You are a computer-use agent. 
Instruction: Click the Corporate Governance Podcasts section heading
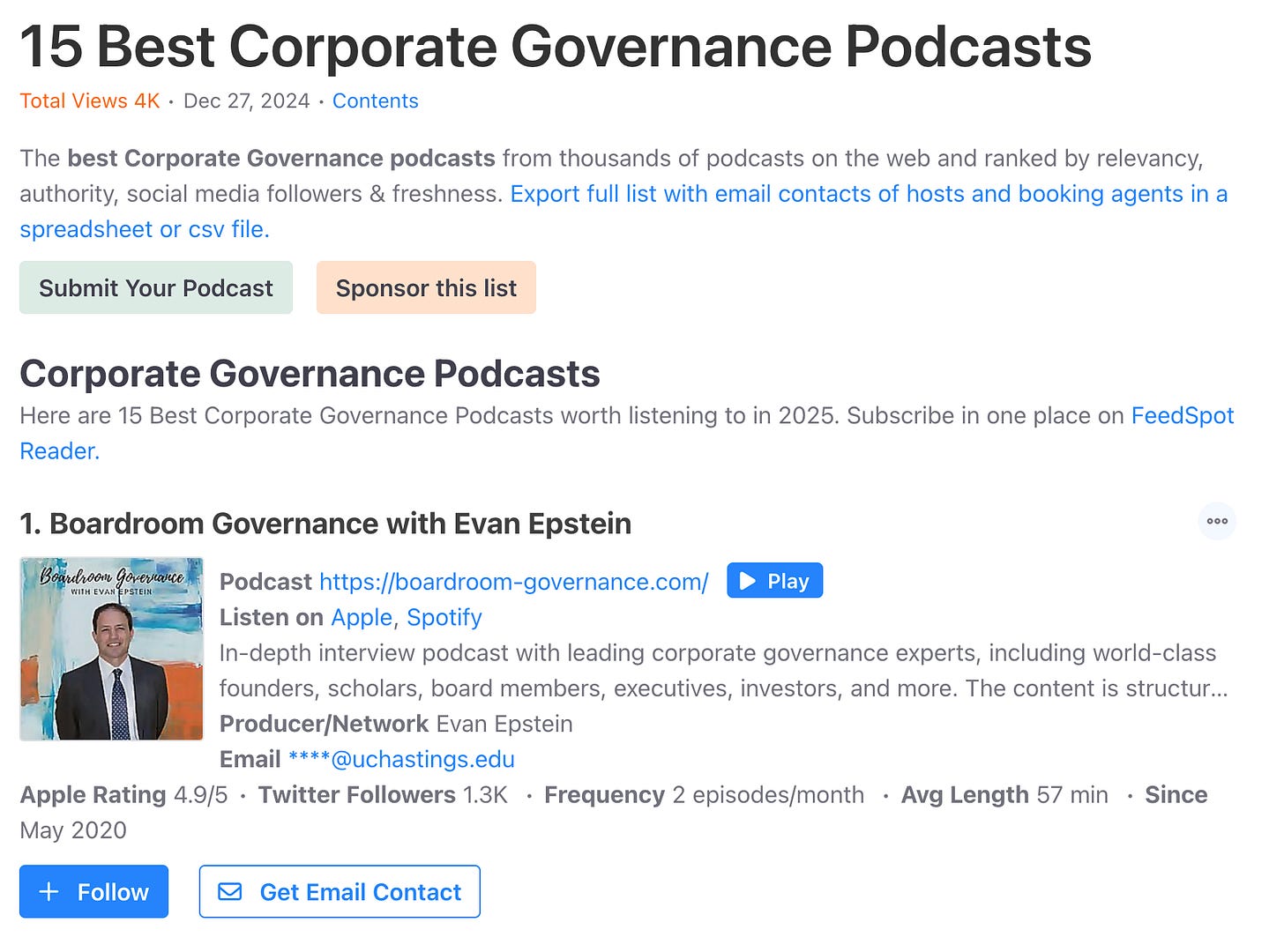(x=310, y=374)
